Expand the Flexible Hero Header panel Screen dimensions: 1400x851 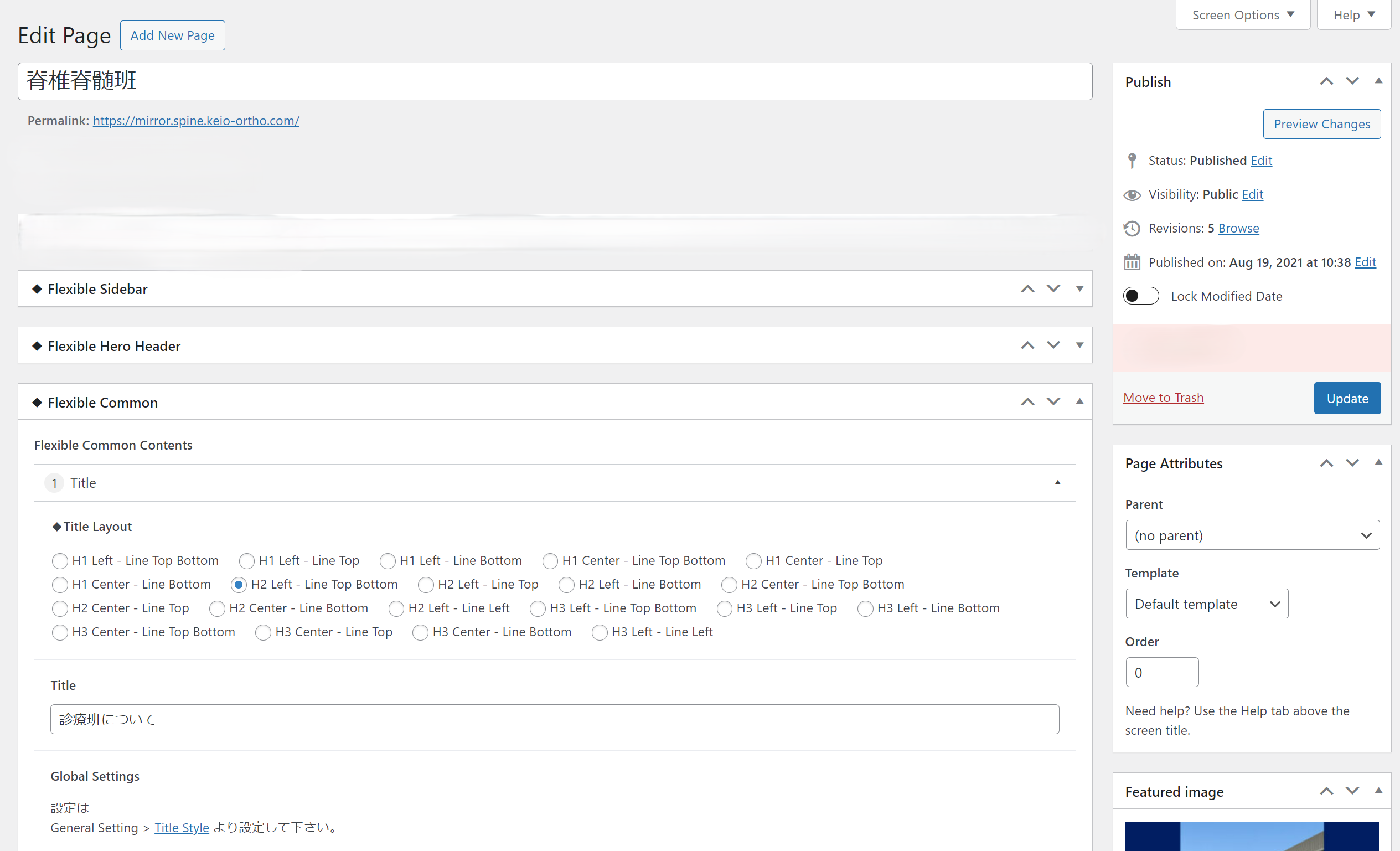(x=1079, y=345)
